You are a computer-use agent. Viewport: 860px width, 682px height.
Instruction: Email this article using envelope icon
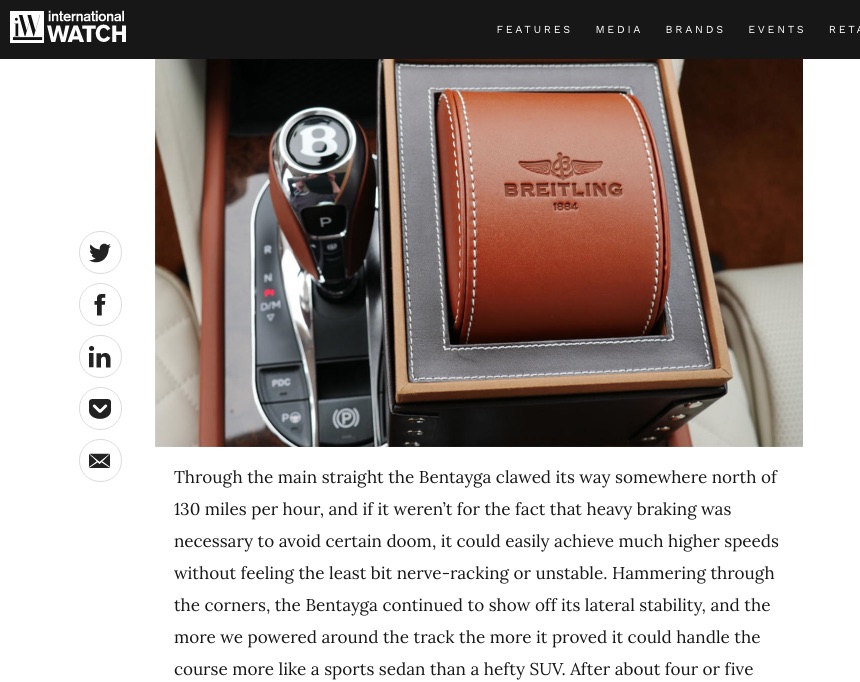[x=100, y=460]
